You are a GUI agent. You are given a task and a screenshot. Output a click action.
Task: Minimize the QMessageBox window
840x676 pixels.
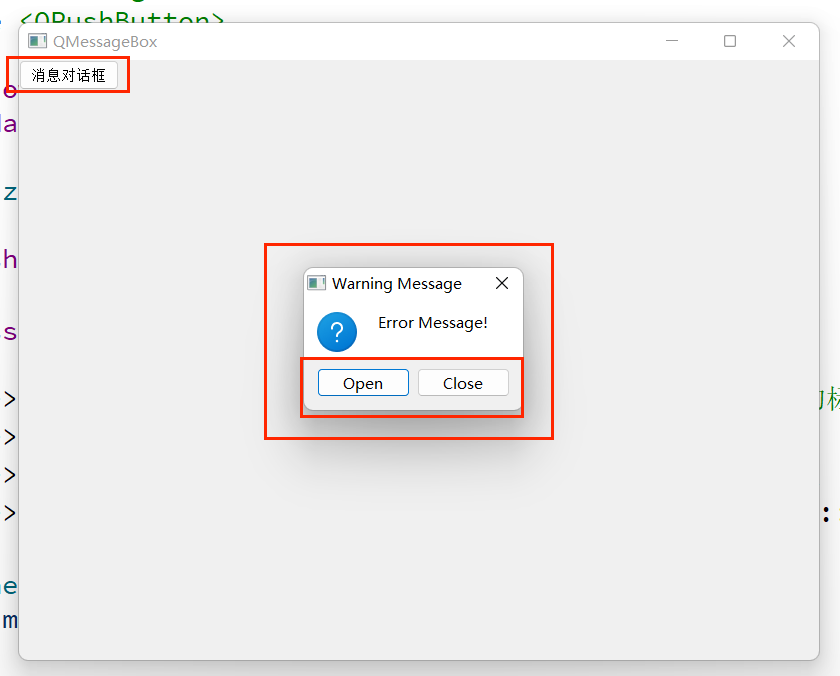click(x=672, y=41)
